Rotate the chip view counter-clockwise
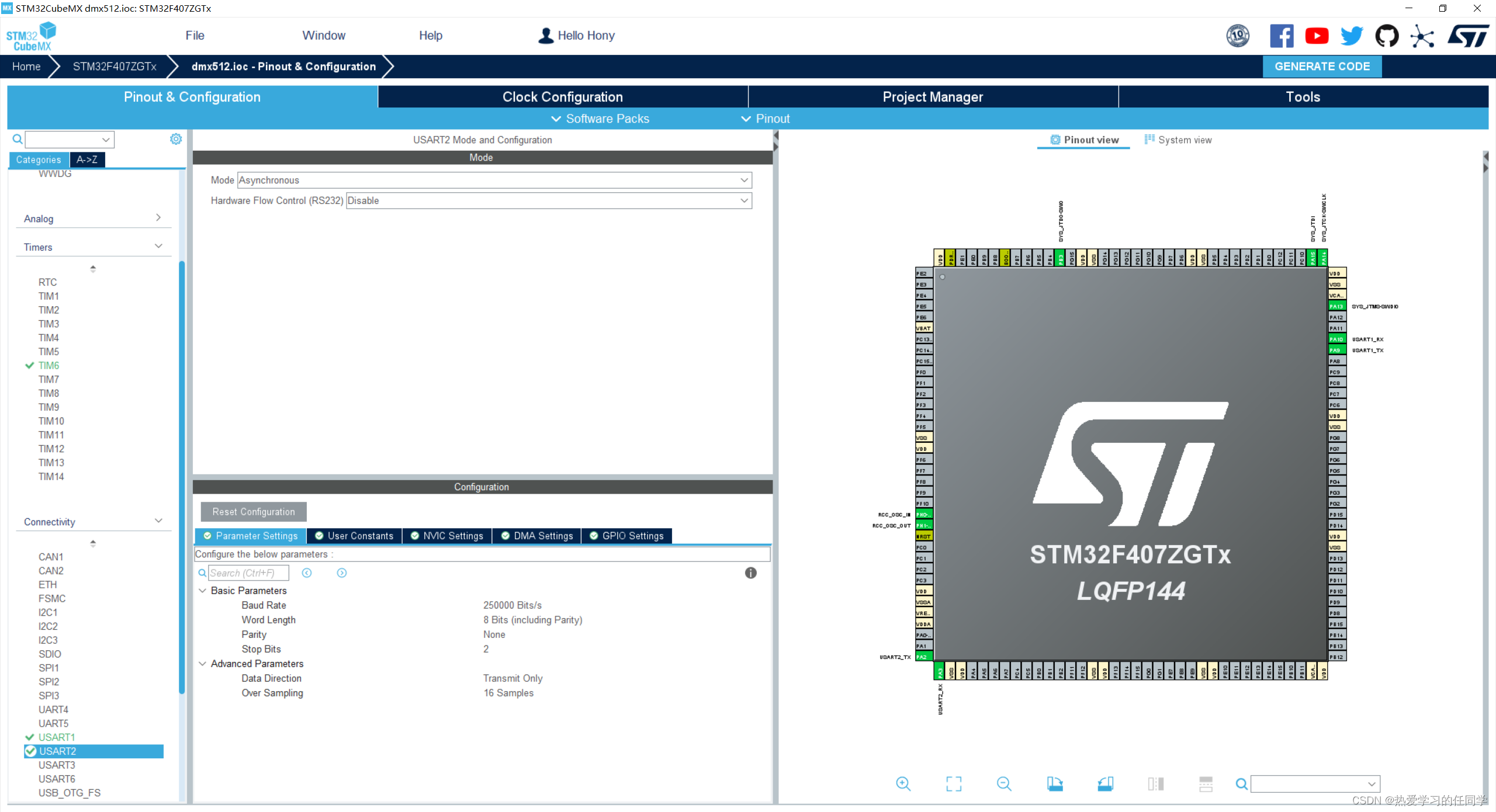The image size is (1496, 812). (1105, 784)
